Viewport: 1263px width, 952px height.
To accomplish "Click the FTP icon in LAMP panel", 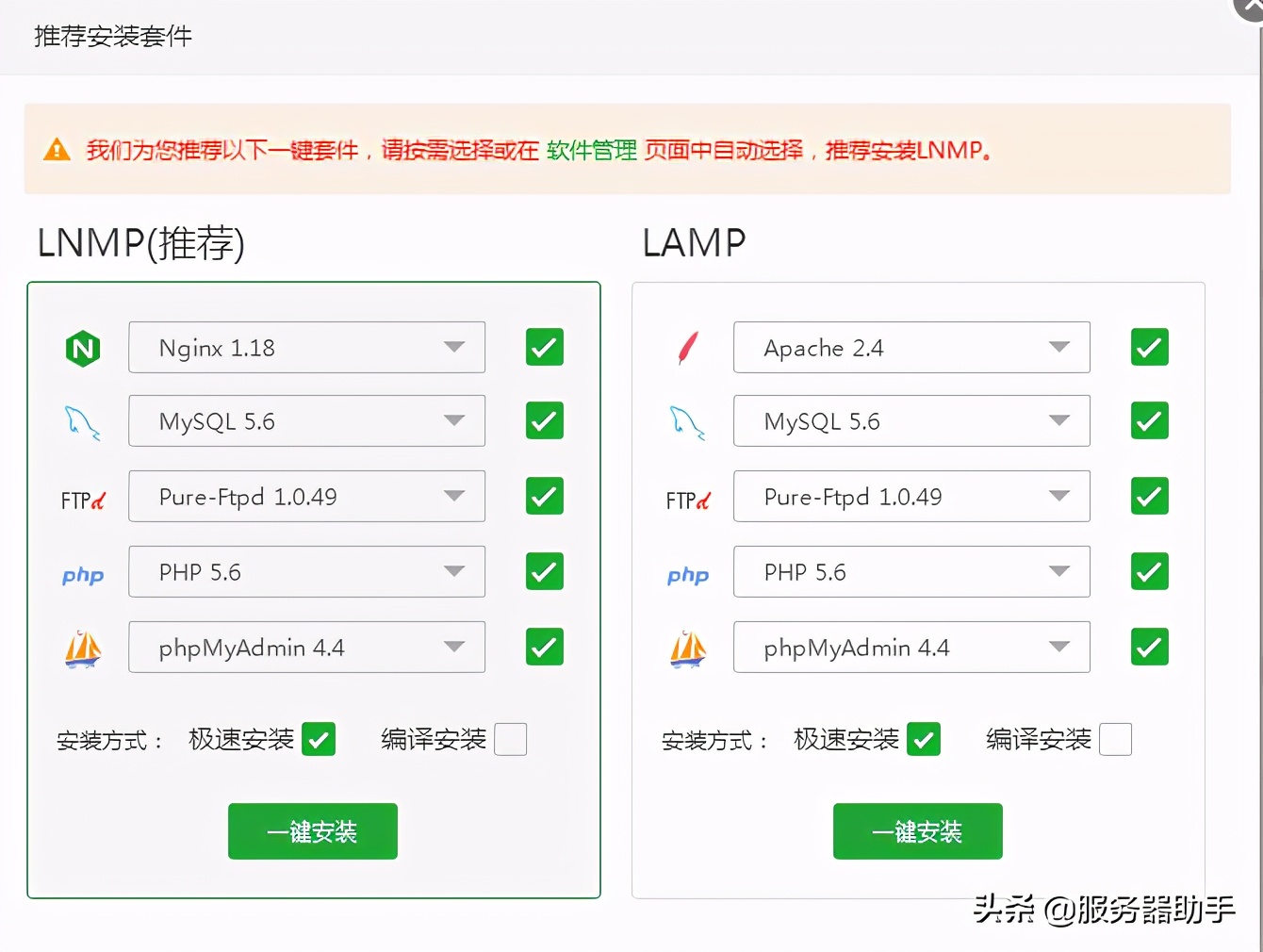I will pos(688,501).
